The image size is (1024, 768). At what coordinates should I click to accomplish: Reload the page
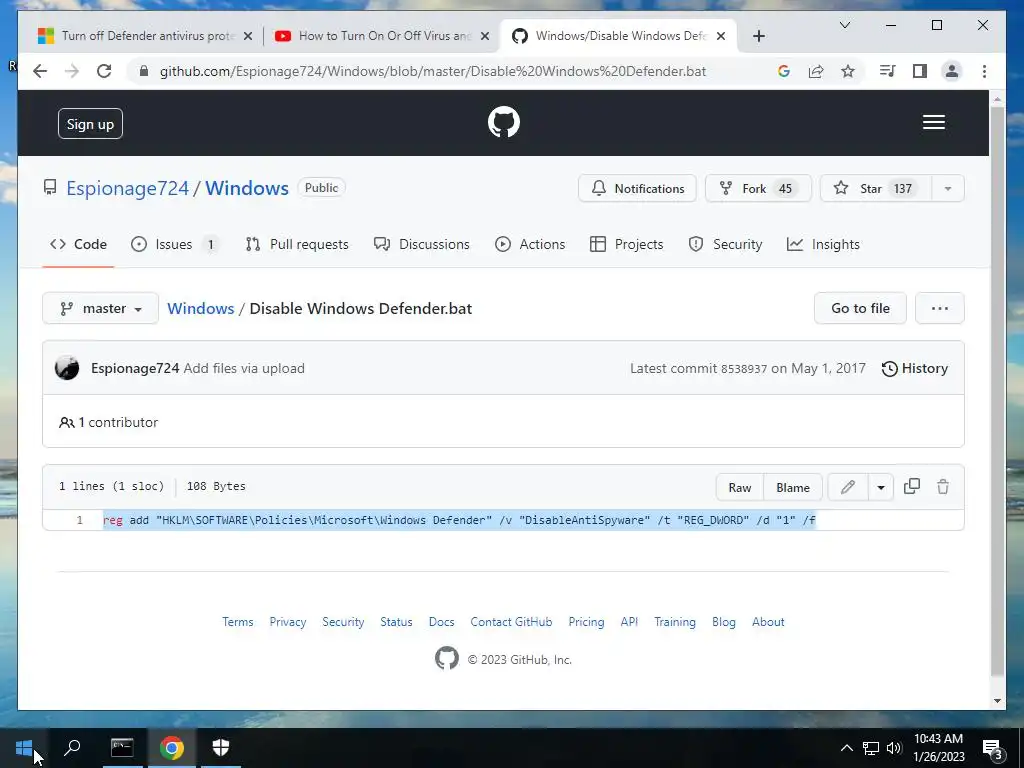104,71
